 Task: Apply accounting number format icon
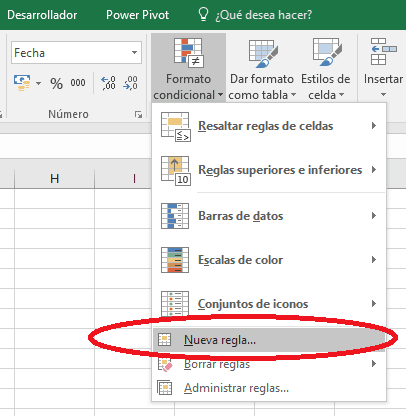22,83
